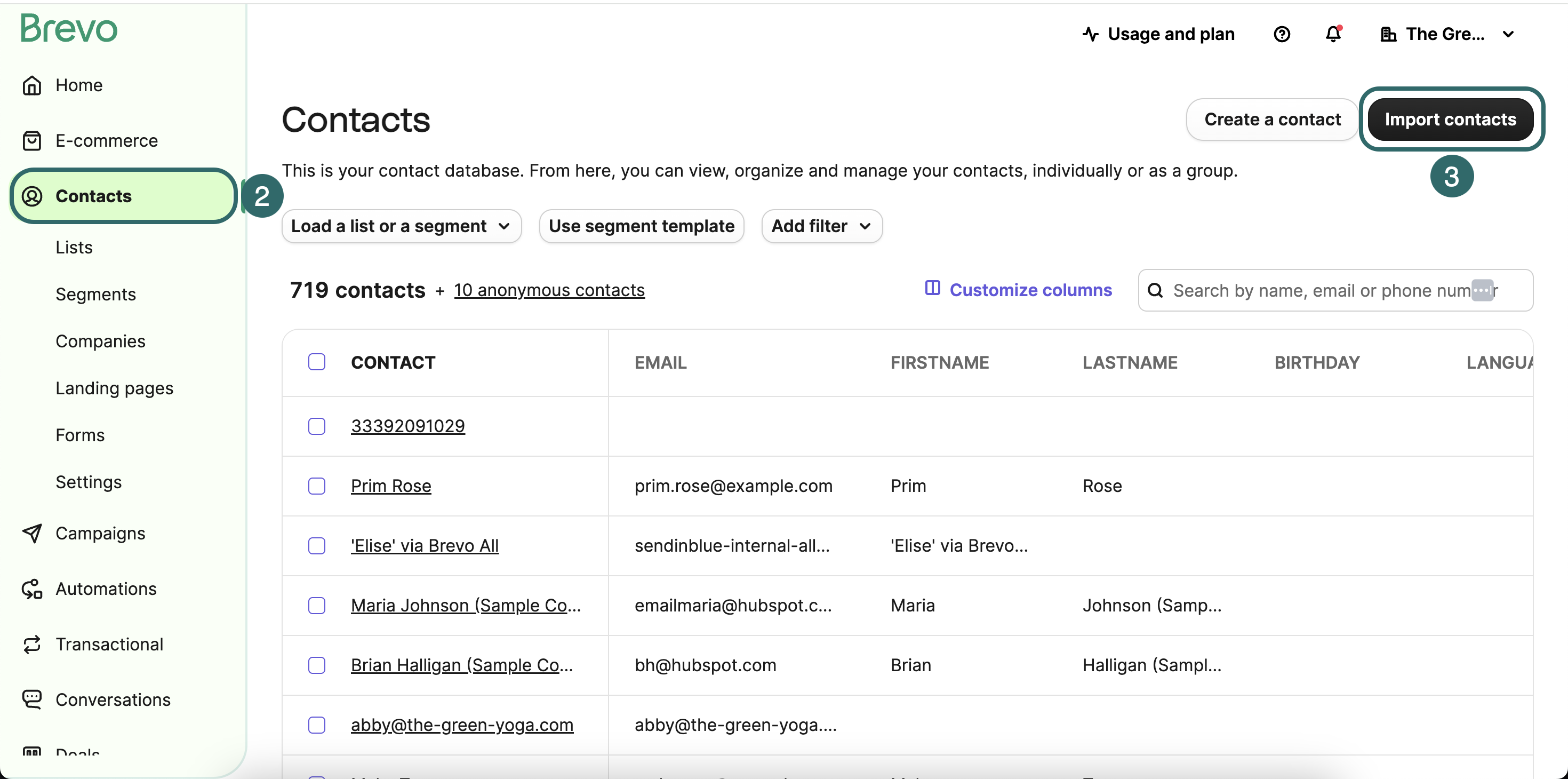Open the abby@the-green-yoga.com contact link
The height and width of the screenshot is (779, 1568).
tap(462, 725)
